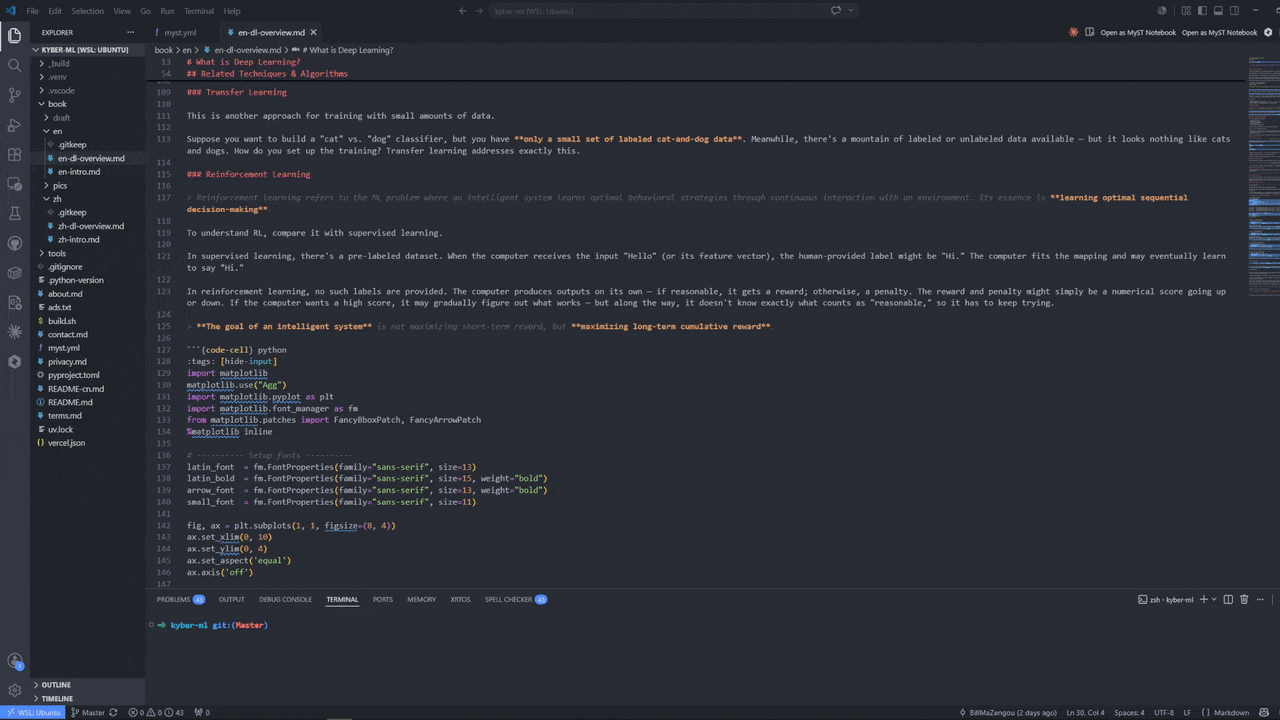
Task: Open the Source Control view
Action: [14, 95]
